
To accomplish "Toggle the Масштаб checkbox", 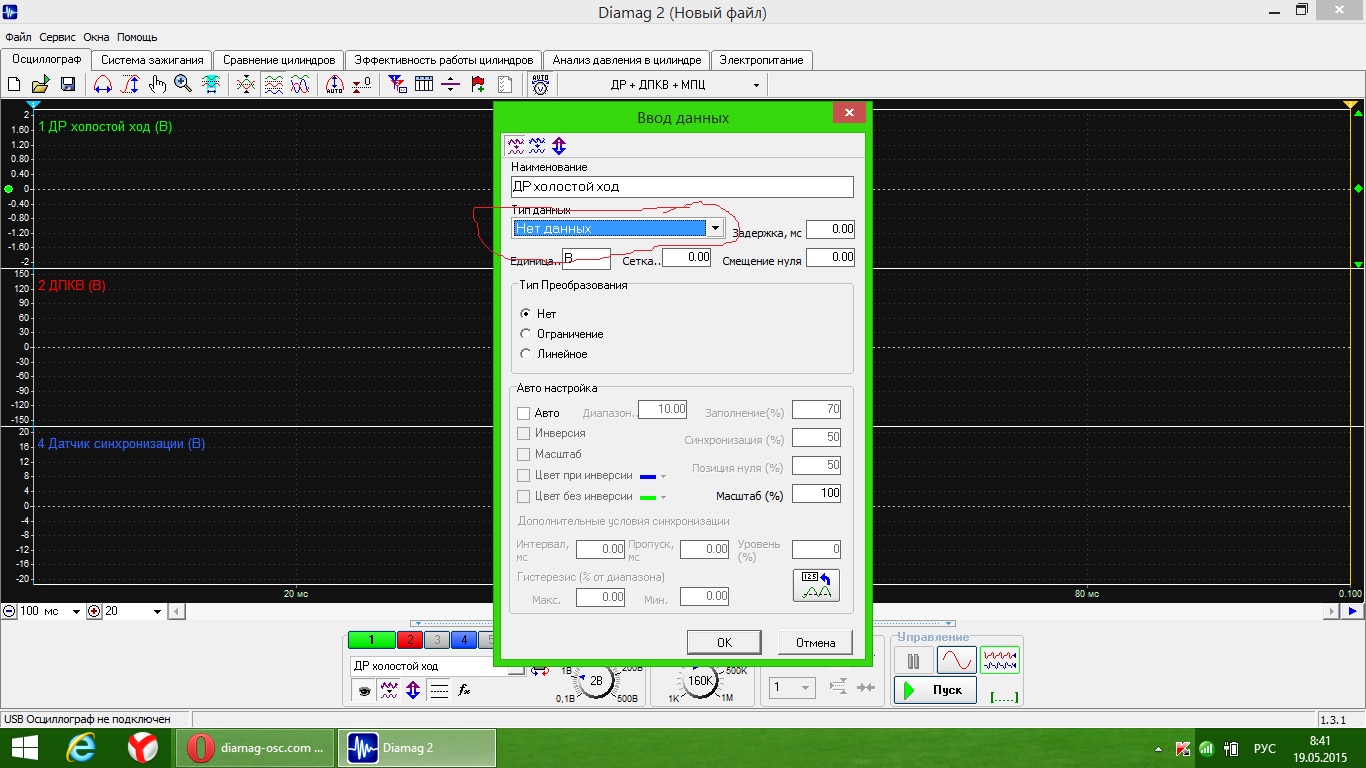I will tap(523, 454).
